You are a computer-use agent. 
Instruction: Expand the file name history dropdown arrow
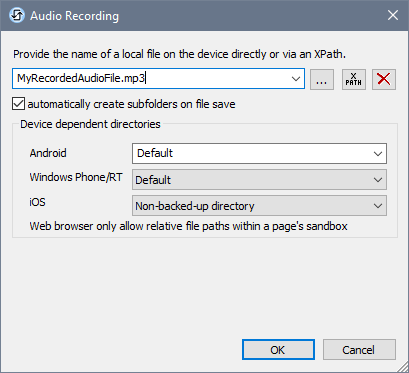(x=296, y=79)
